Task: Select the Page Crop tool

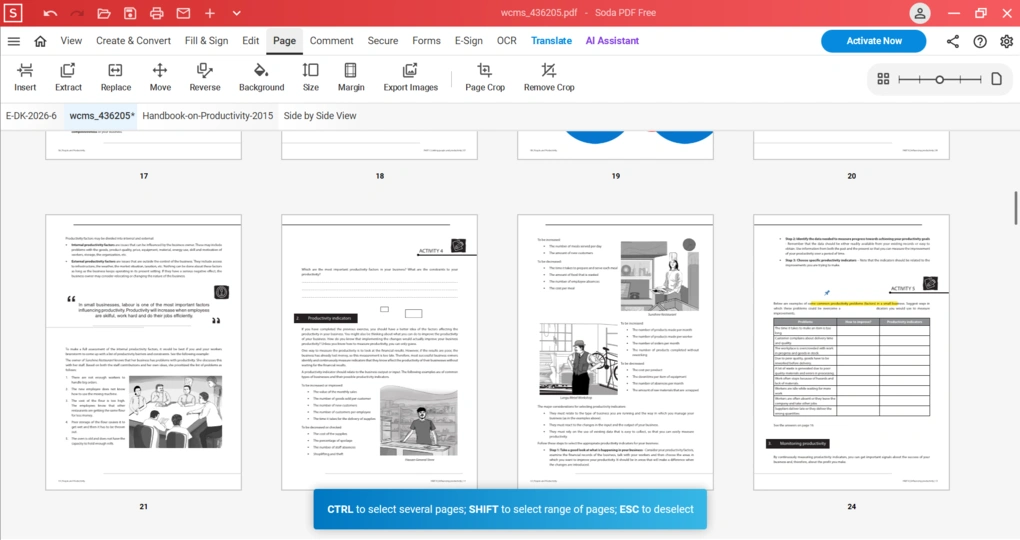Action: tap(485, 77)
